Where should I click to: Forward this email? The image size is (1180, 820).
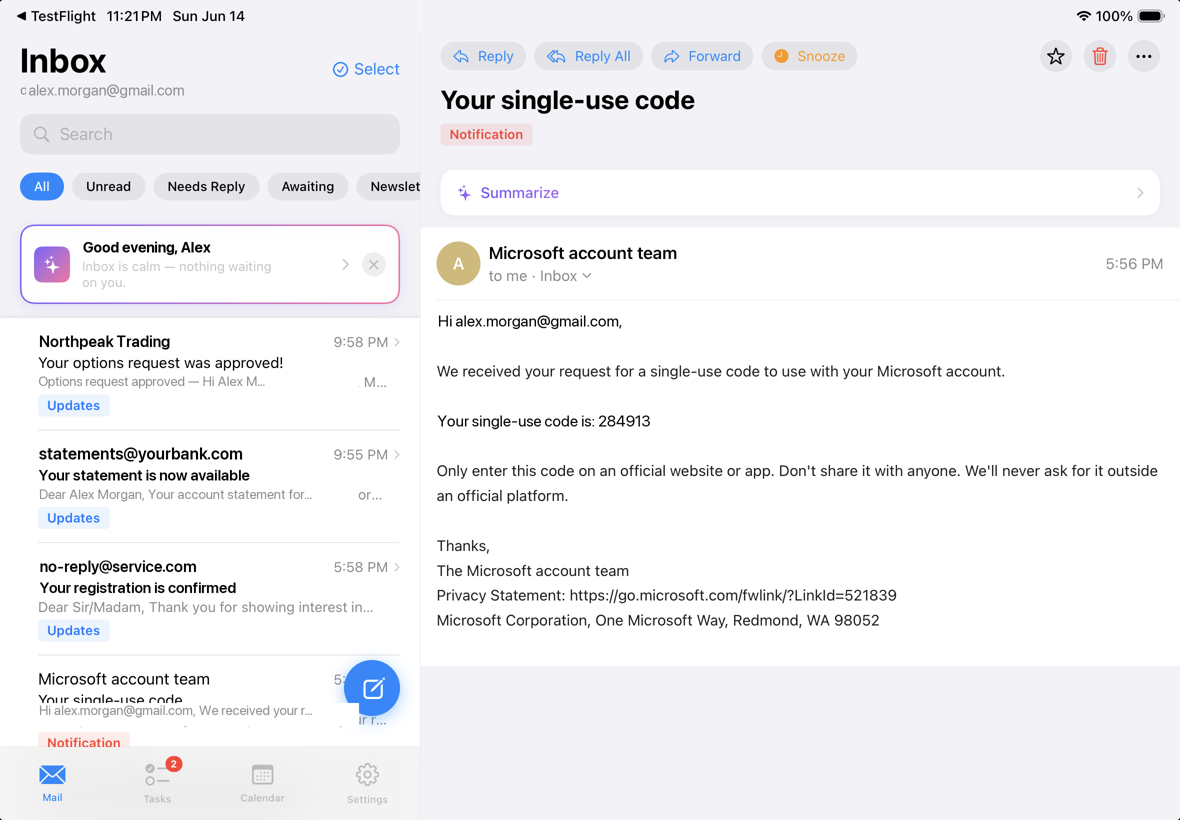(702, 56)
